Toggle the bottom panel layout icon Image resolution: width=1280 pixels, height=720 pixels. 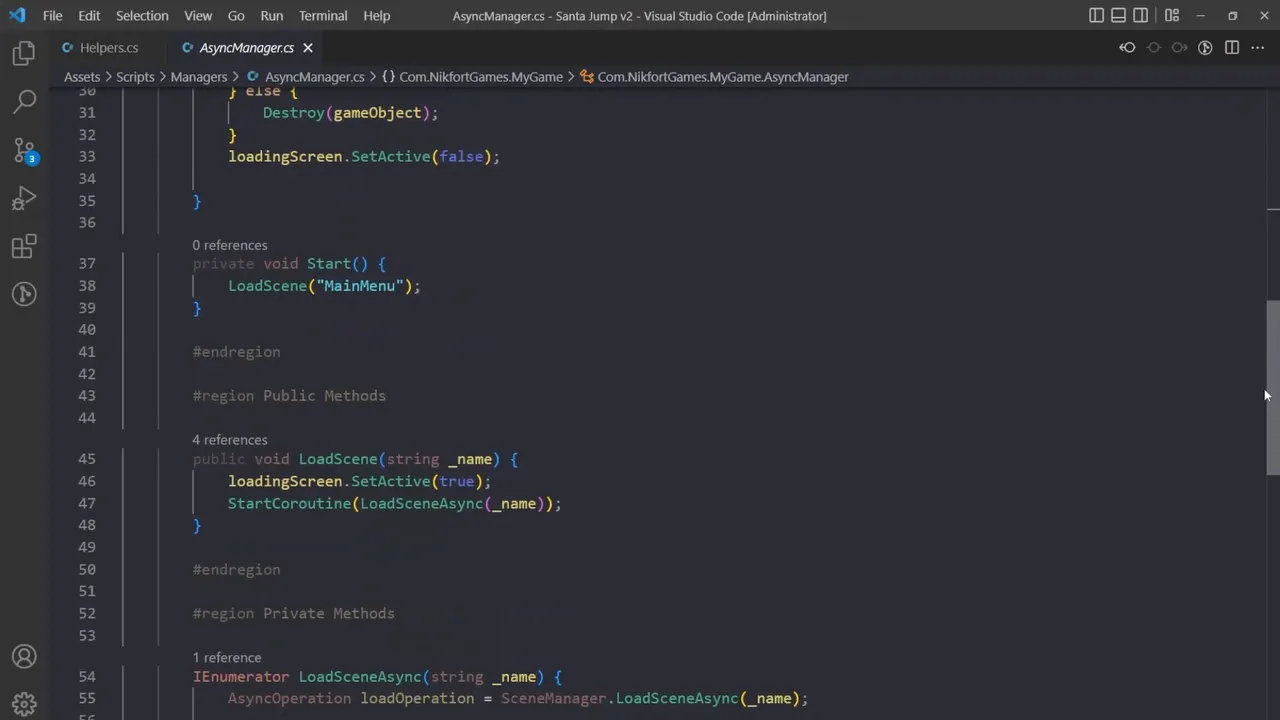coord(1118,16)
